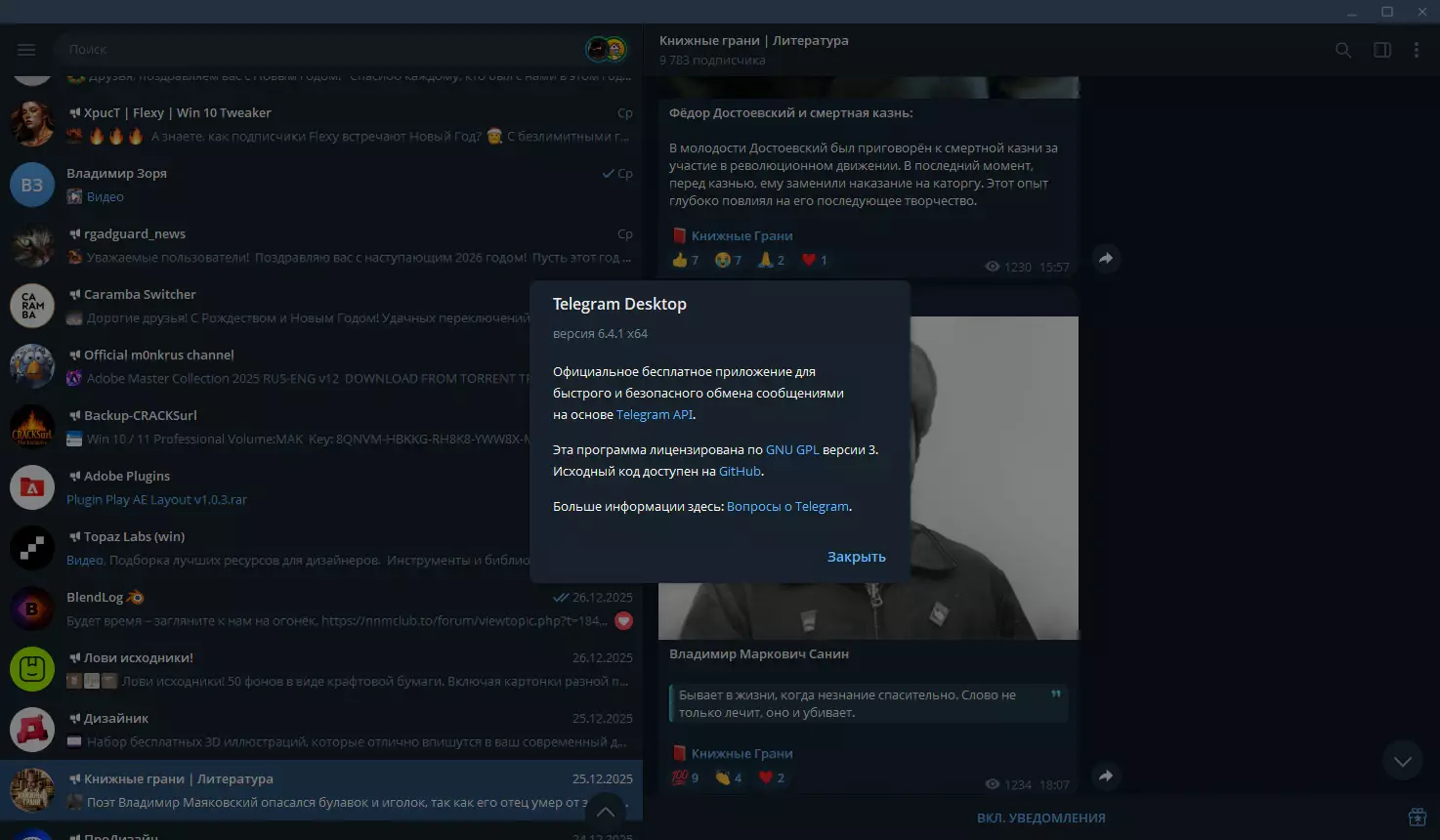Image resolution: width=1440 pixels, height=840 pixels.
Task: Toggle the right sidebar panel icon
Action: point(1382,50)
